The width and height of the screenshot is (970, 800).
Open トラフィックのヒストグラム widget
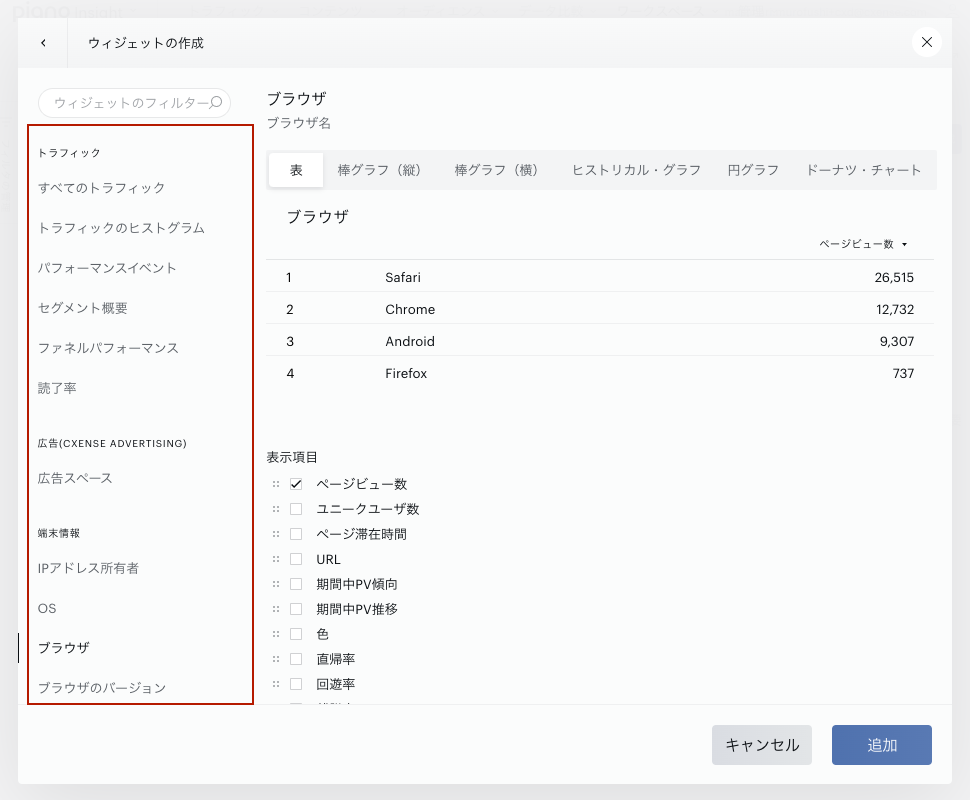(x=121, y=228)
